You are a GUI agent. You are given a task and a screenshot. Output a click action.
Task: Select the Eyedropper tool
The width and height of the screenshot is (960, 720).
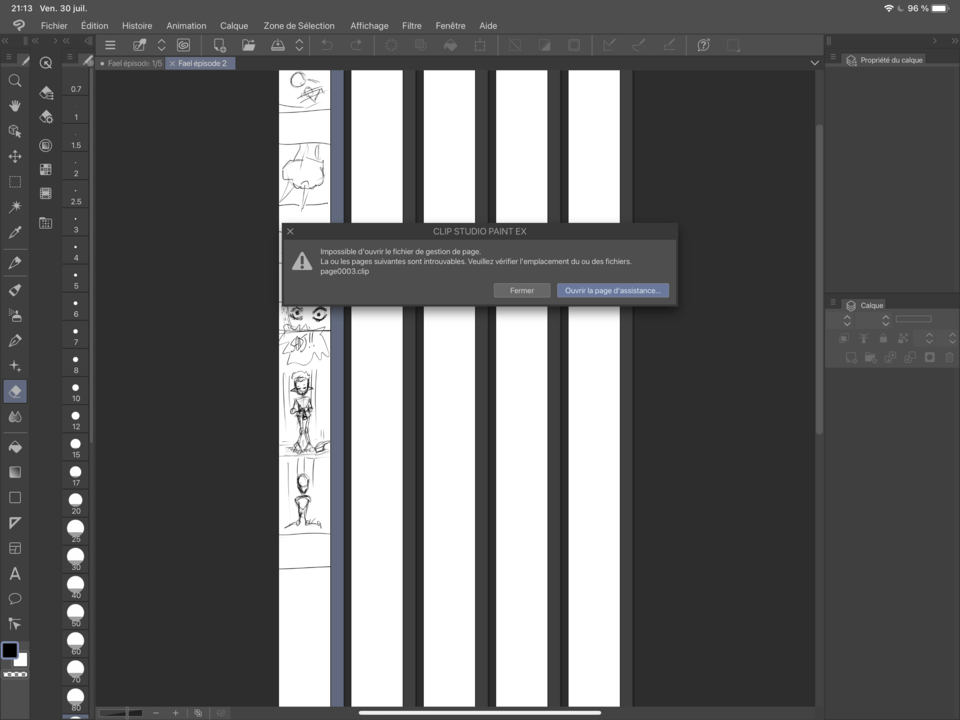pyautogui.click(x=15, y=232)
